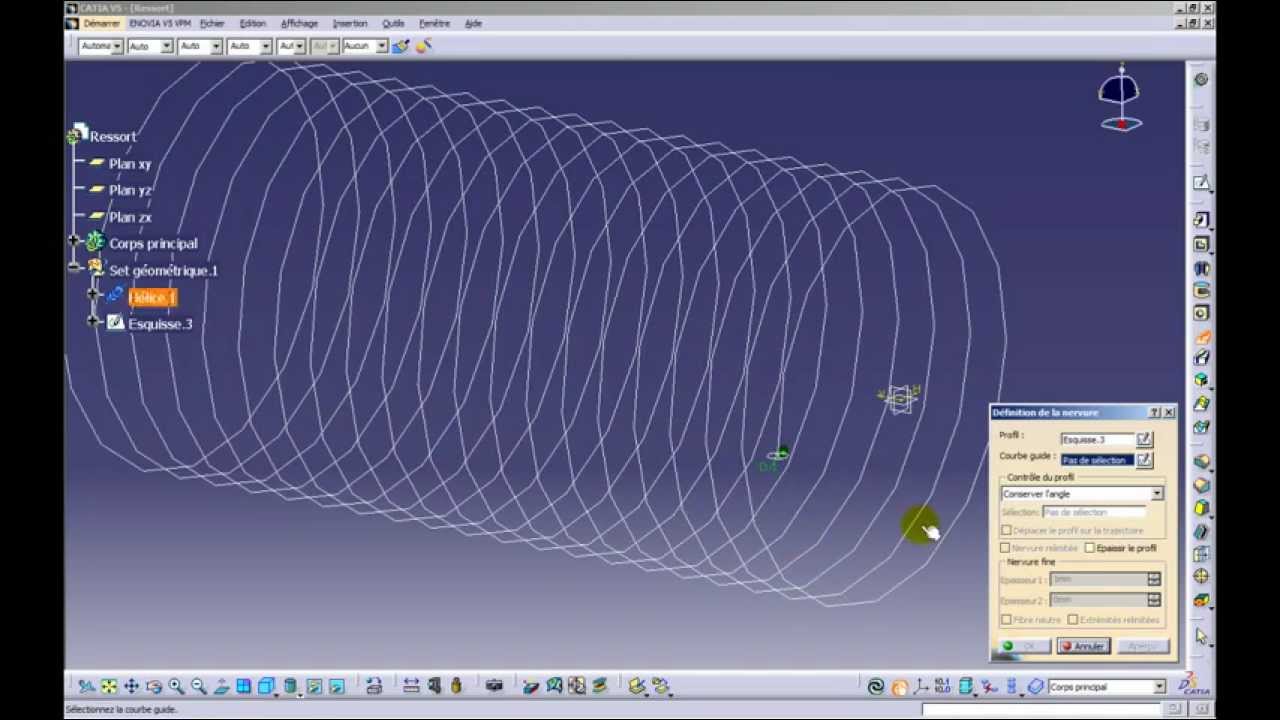This screenshot has height=720, width=1280.
Task: Open the 'Corps principal' body dropdown
Action: (x=1160, y=687)
